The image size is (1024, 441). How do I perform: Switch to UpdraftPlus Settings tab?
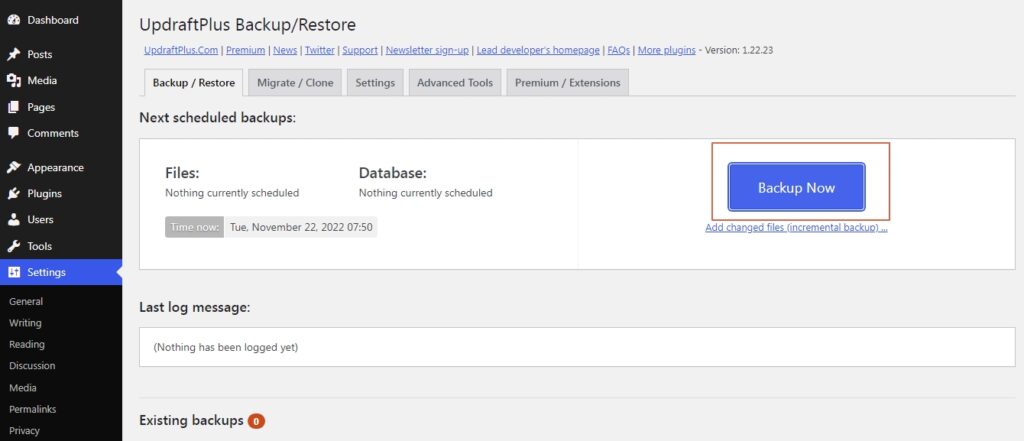[x=375, y=83]
